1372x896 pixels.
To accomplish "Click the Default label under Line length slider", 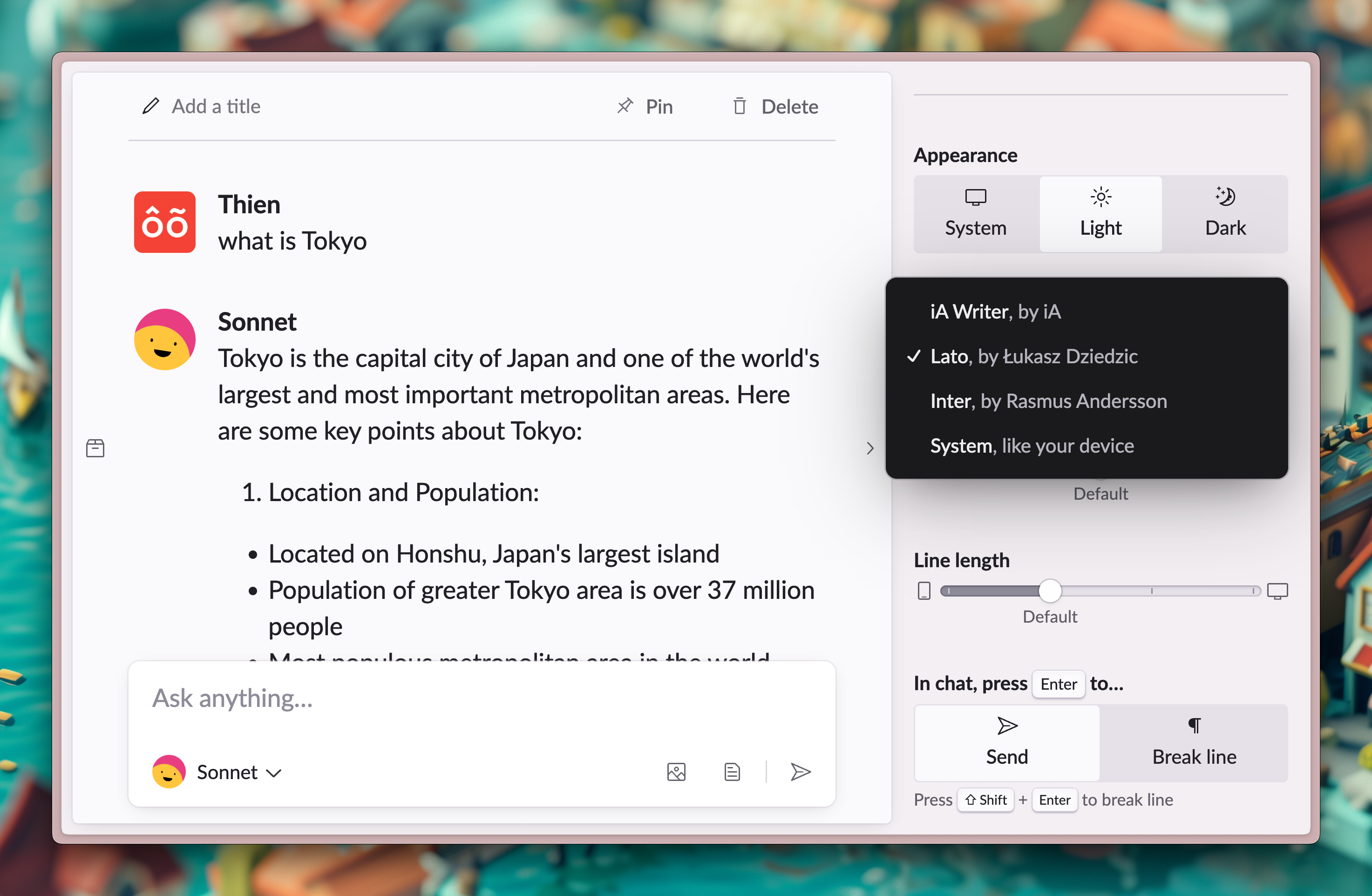I will [x=1050, y=617].
